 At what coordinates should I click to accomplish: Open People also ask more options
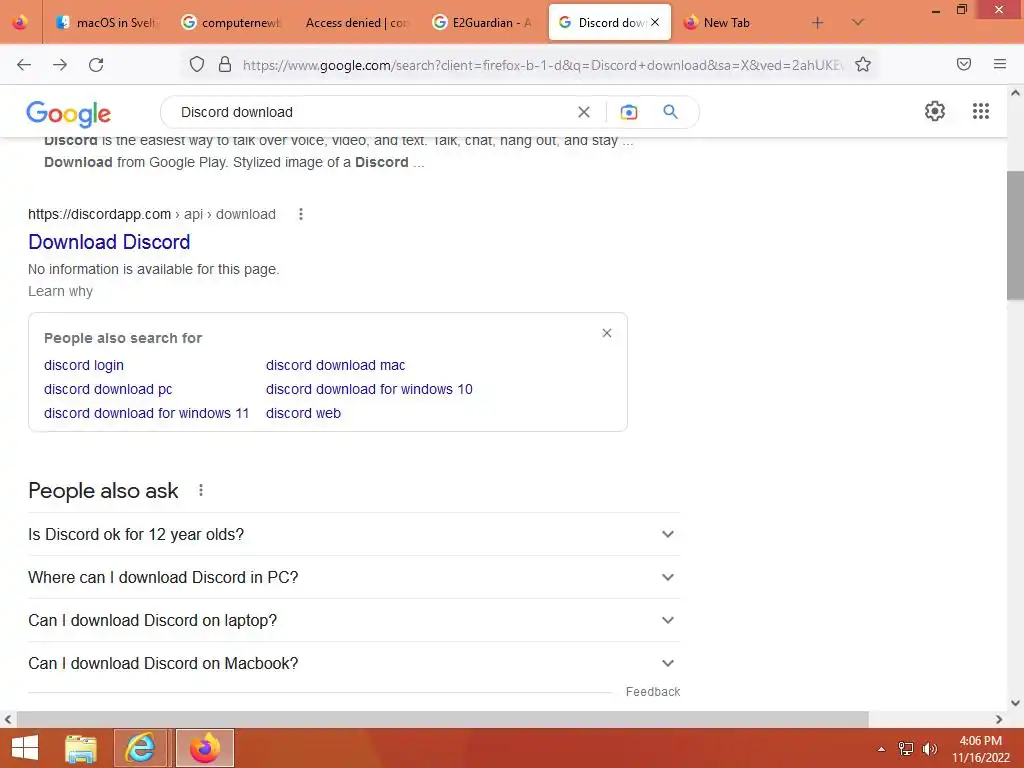click(x=201, y=490)
